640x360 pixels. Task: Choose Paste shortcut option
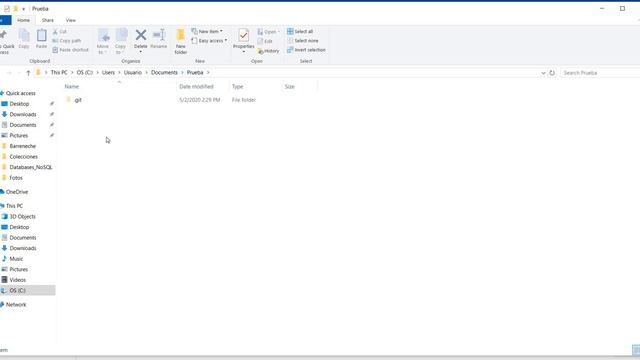[x=71, y=50]
